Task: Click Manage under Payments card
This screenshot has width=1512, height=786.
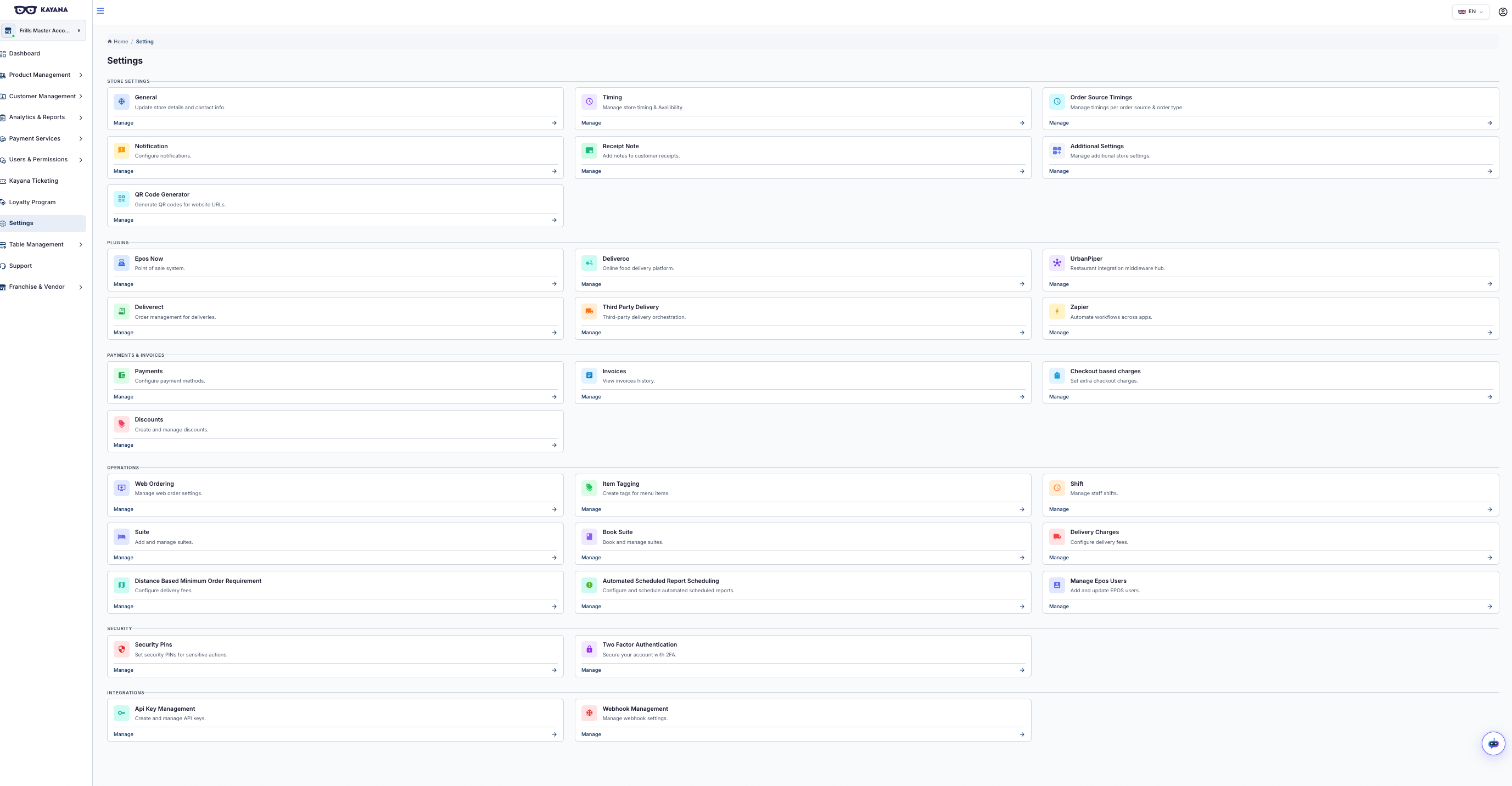Action: tap(124, 397)
